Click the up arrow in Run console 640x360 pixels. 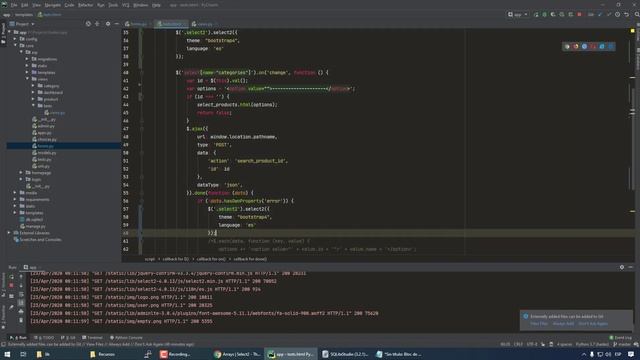(x=21, y=277)
